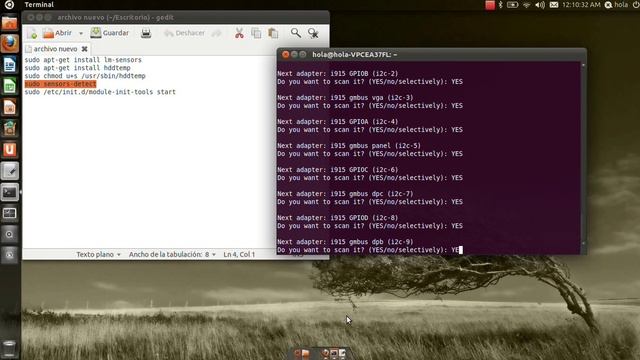Viewport: 640px width, 360px height.
Task: Click the copy icon in gedit toolbar
Action: click(256, 33)
